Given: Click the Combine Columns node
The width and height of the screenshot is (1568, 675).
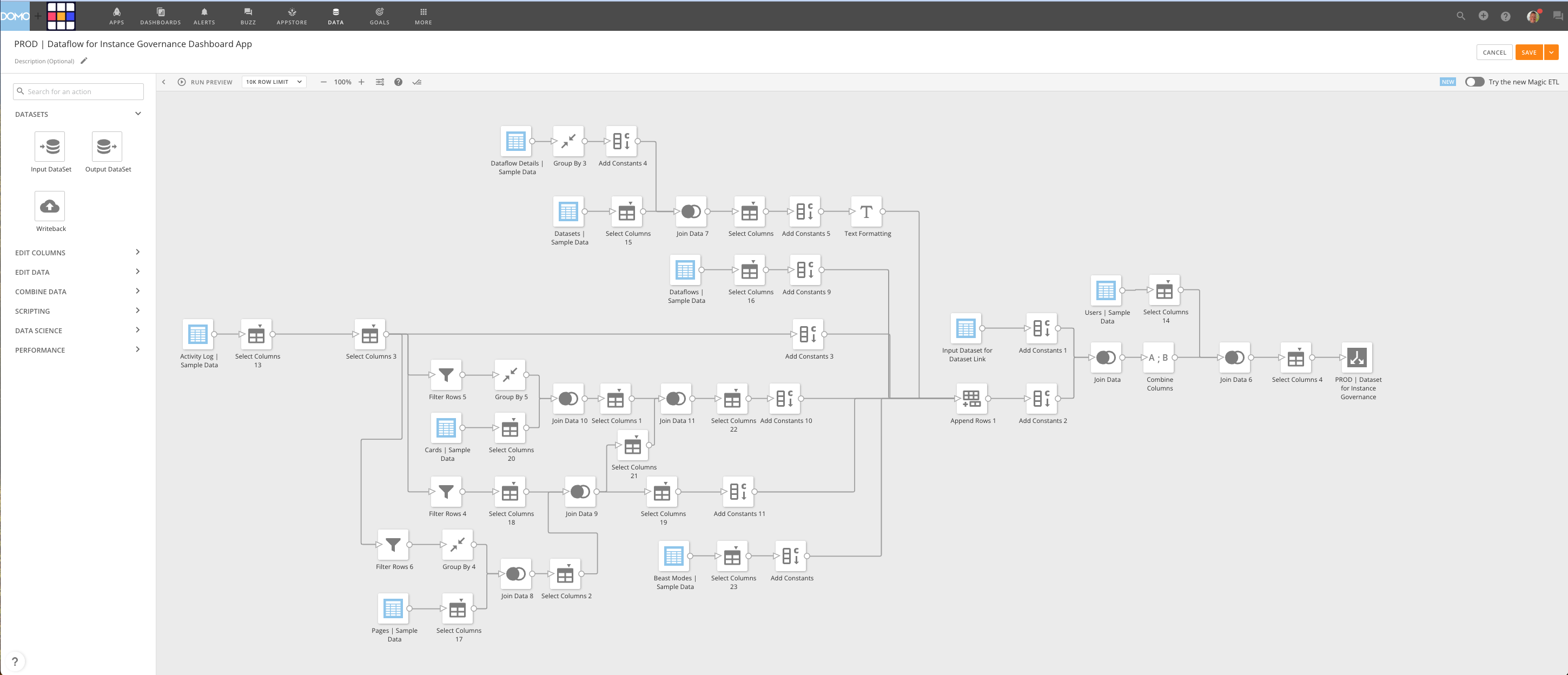Looking at the screenshot, I should [1159, 358].
